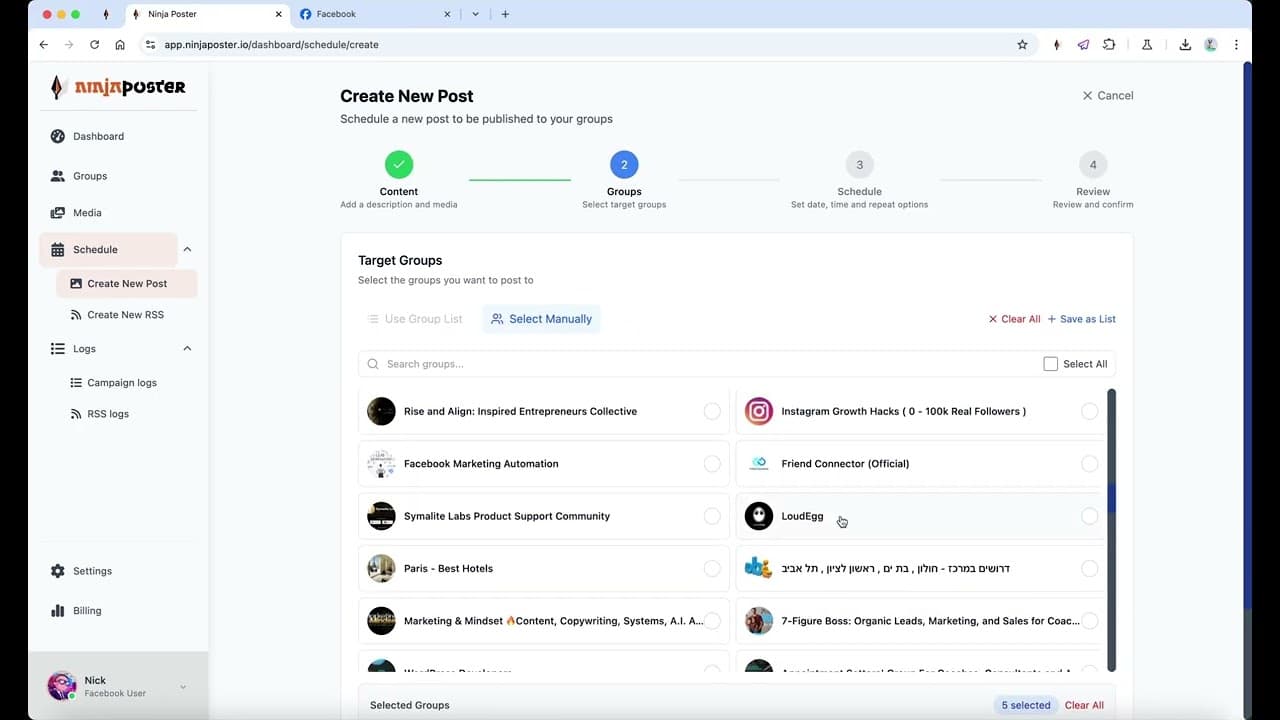The height and width of the screenshot is (720, 1280).
Task: Bookmark this page with the star icon
Action: click(x=1022, y=44)
